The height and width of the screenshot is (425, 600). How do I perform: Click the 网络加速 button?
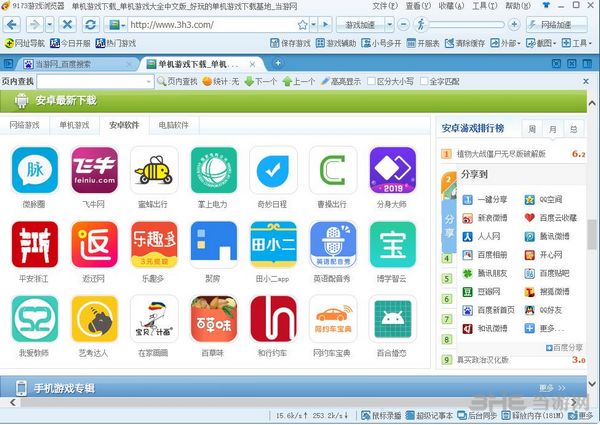(557, 25)
